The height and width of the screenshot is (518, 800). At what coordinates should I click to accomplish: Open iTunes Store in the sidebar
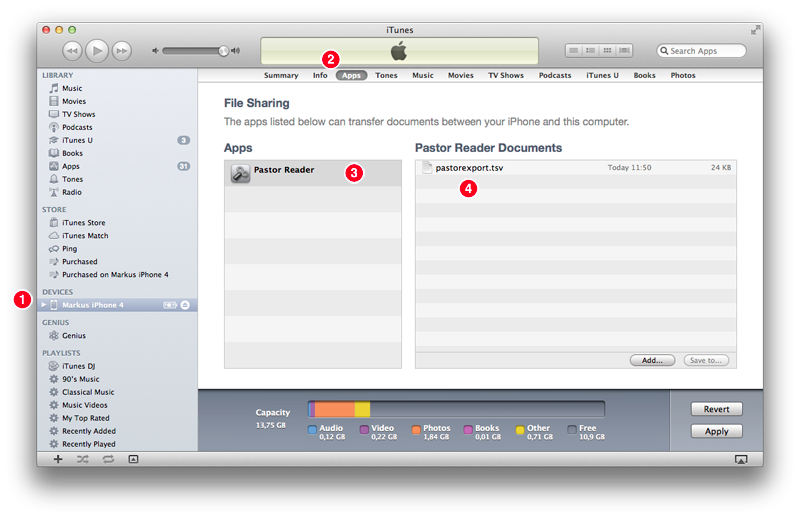pyautogui.click(x=117, y=223)
